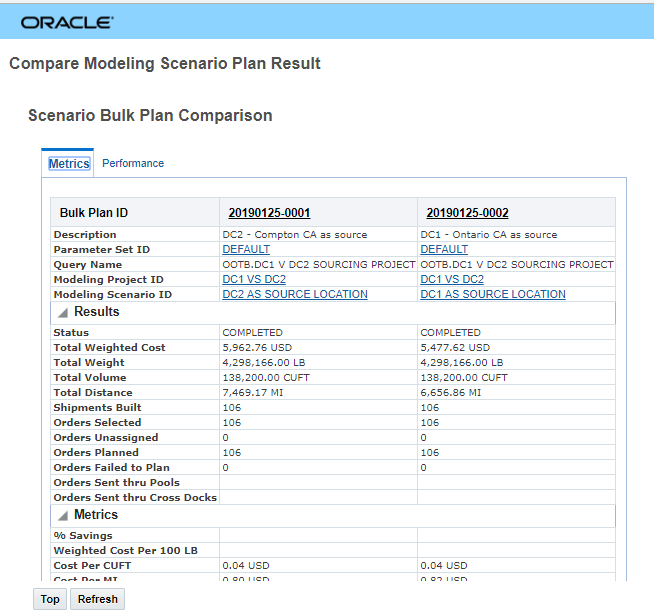Open bulk plan 20190125-0002 link
Screen dimensions: 654x615
point(467,213)
